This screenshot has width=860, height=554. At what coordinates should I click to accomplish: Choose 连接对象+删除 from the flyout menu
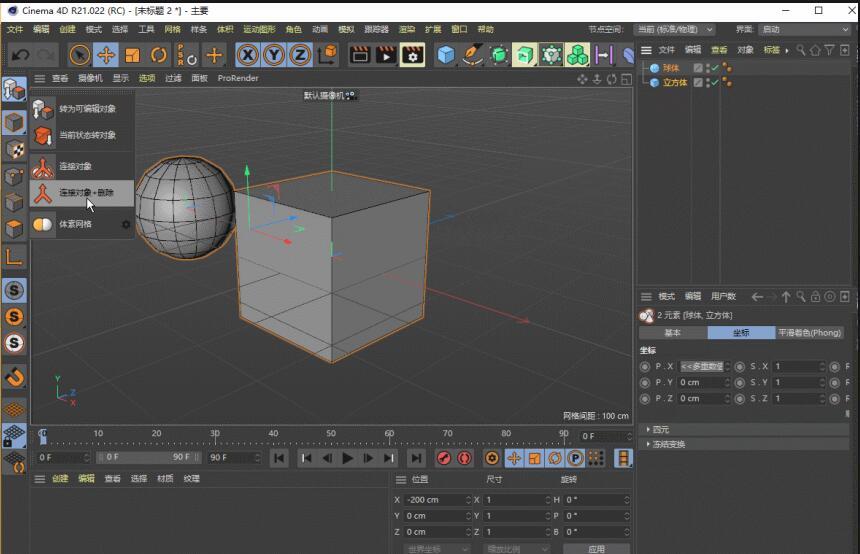(85, 192)
